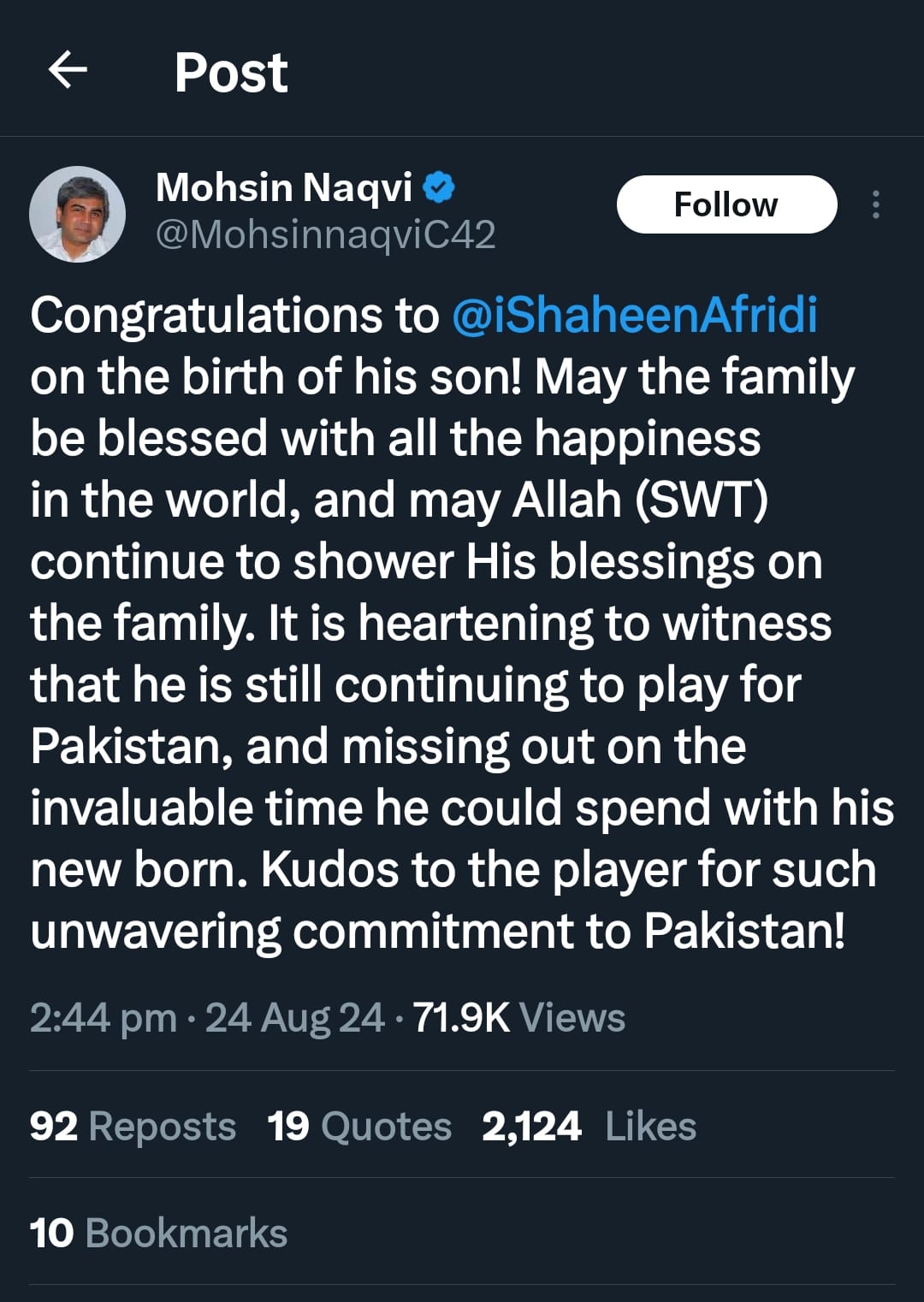
Task: Click the 2:44 pm timestamp
Action: tap(103, 1018)
